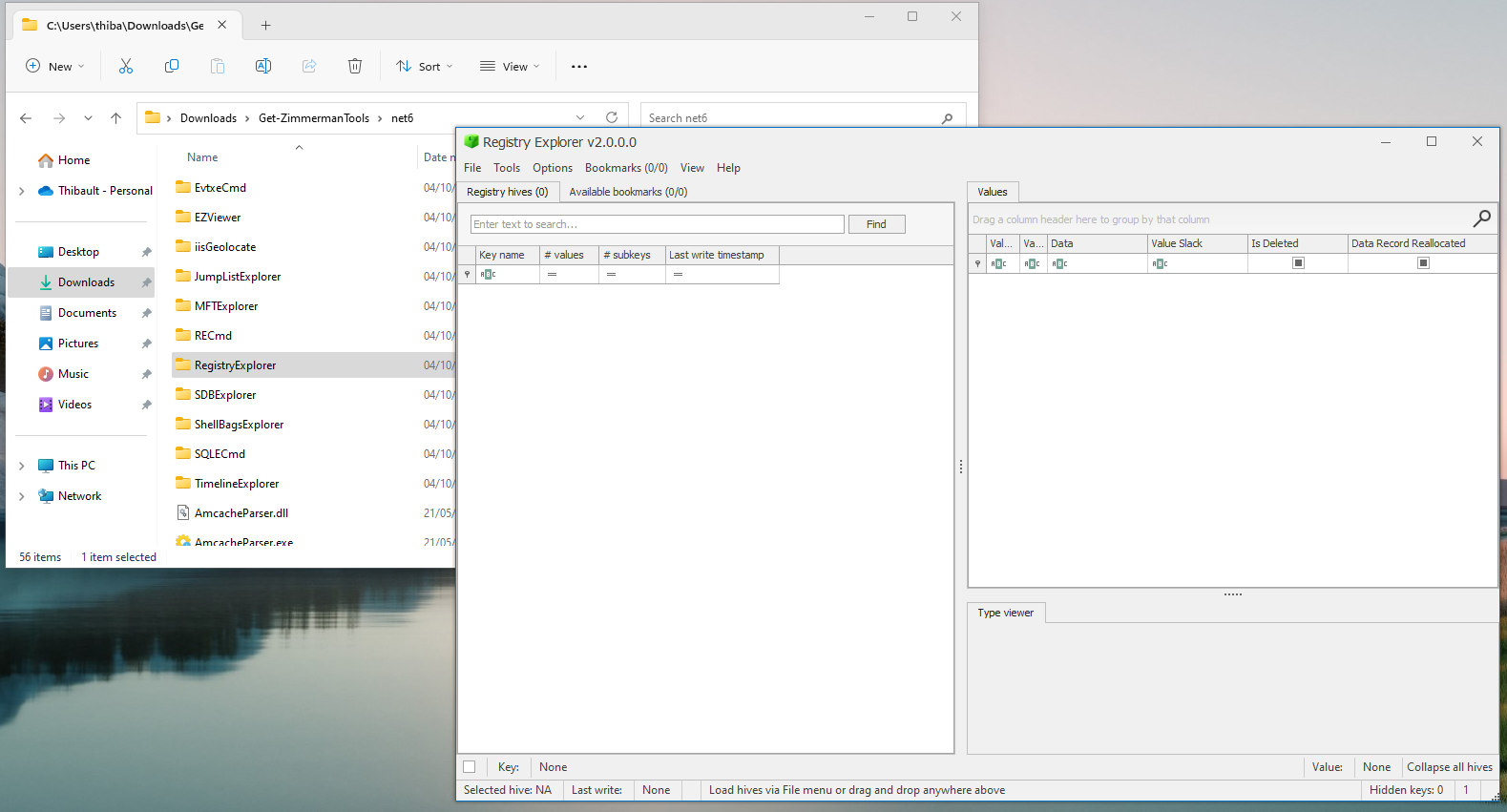1507x812 pixels.
Task: Click the Rename icon in File Explorer toolbar
Action: pos(263,66)
